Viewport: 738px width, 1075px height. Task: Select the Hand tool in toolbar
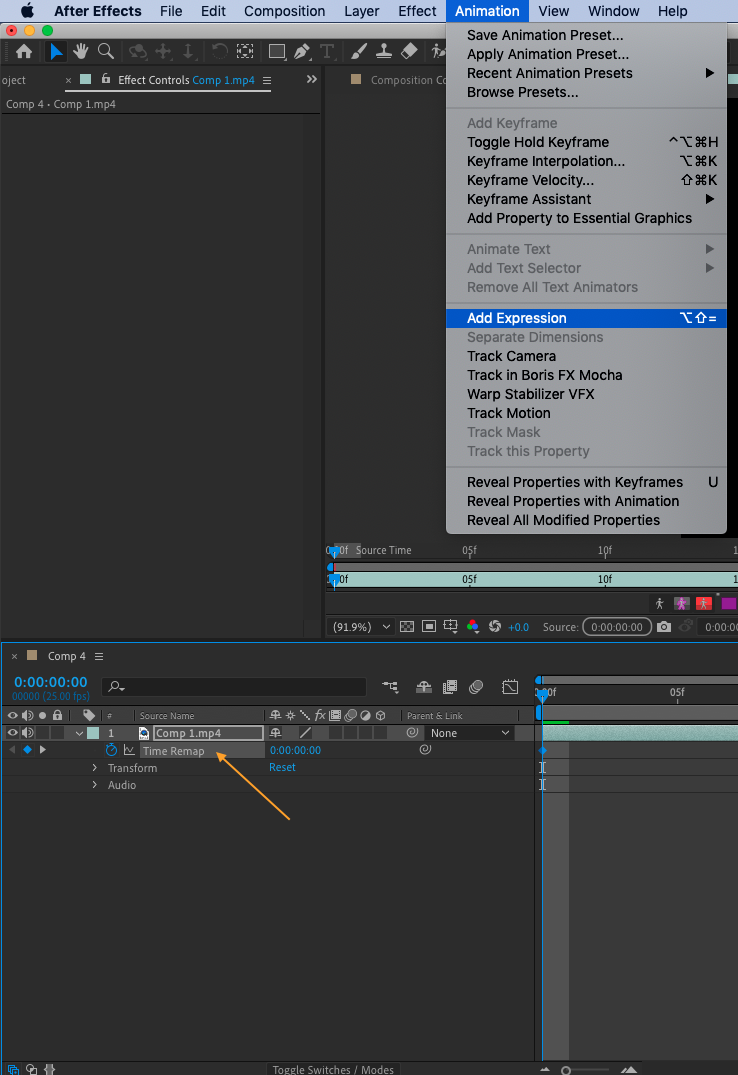point(80,51)
